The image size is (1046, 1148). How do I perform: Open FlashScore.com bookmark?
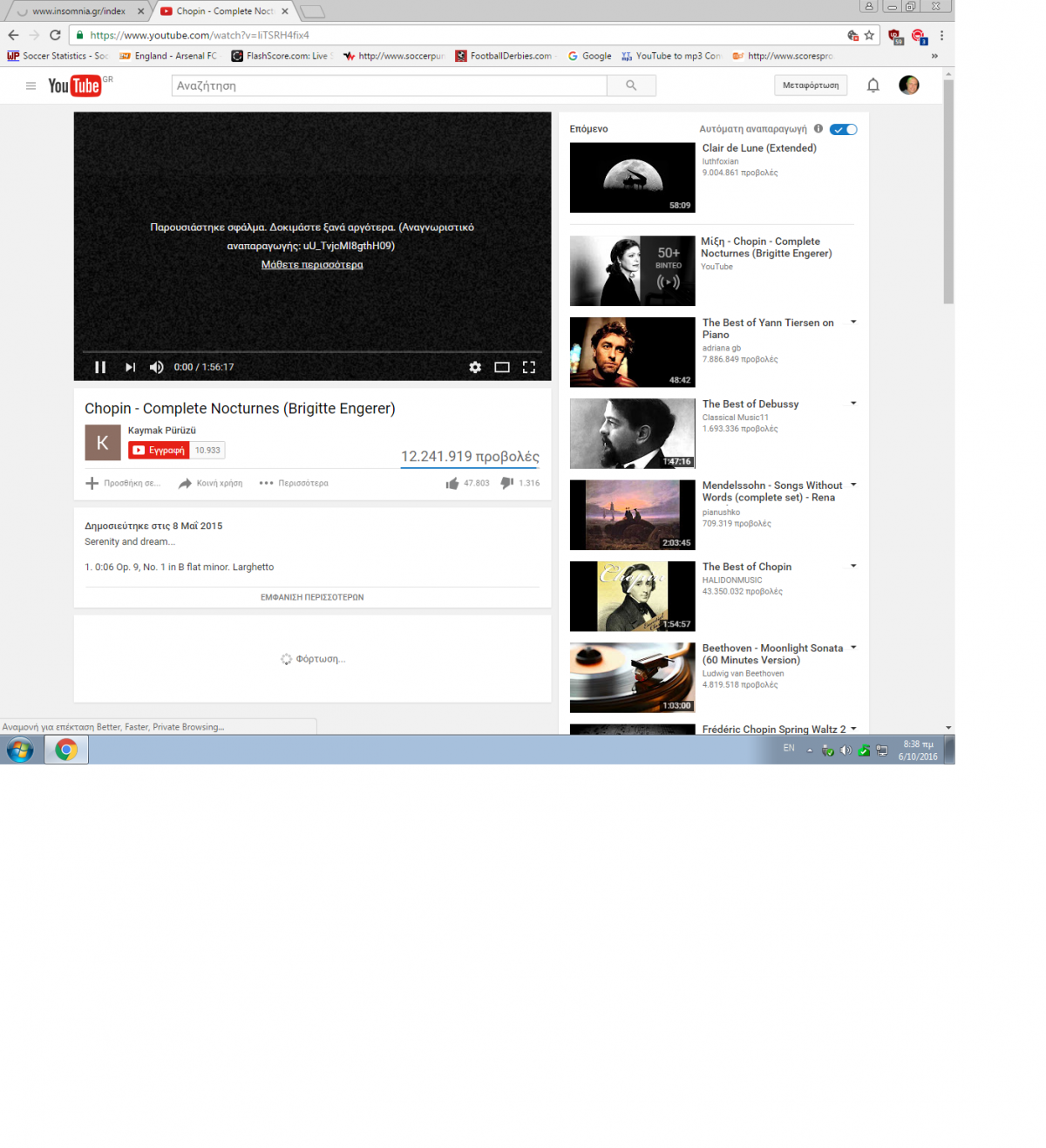(282, 56)
